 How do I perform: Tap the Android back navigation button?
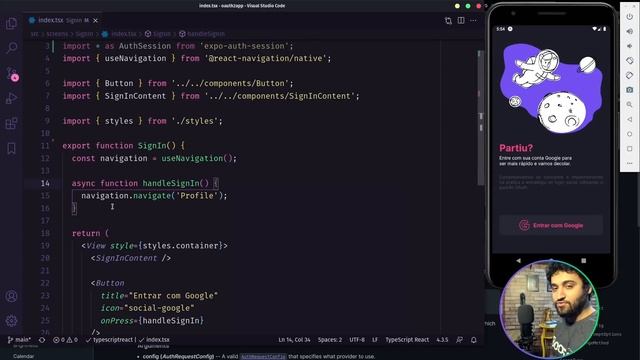coord(518,260)
